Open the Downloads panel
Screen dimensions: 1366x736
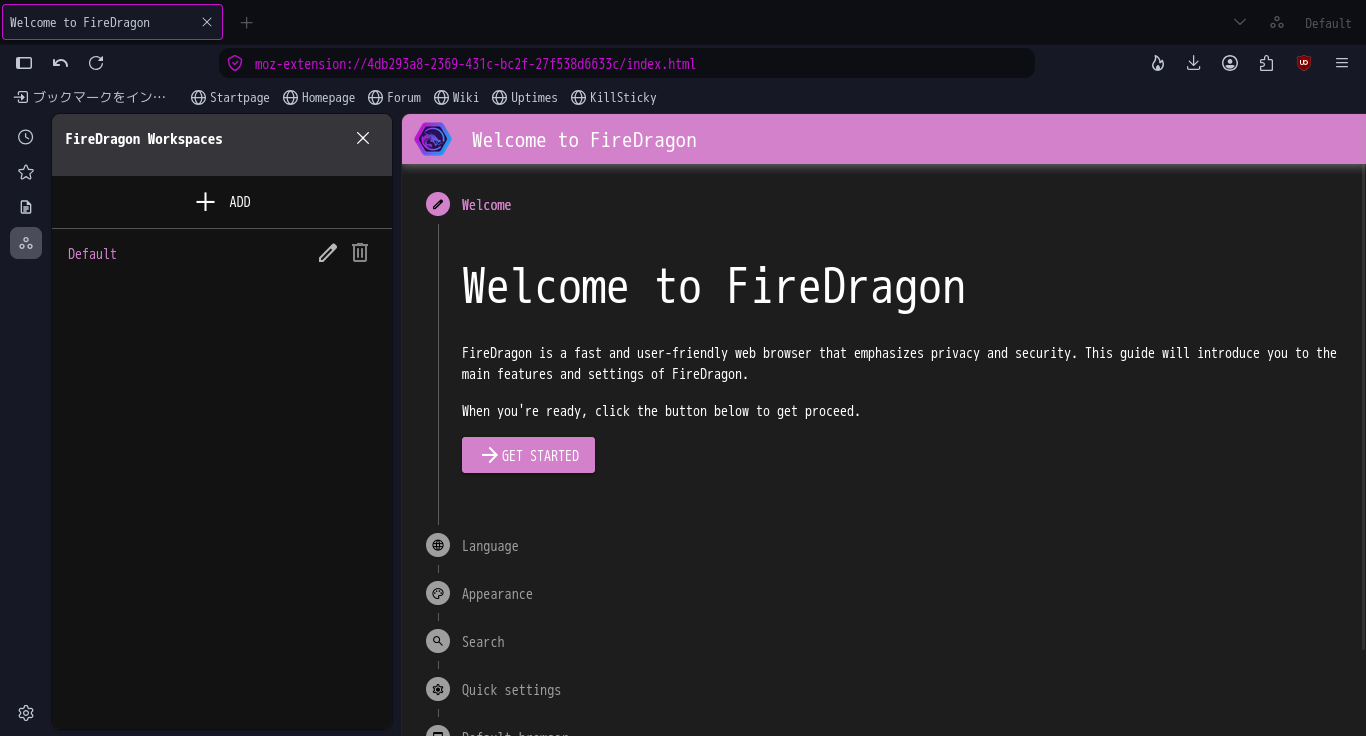[1193, 63]
